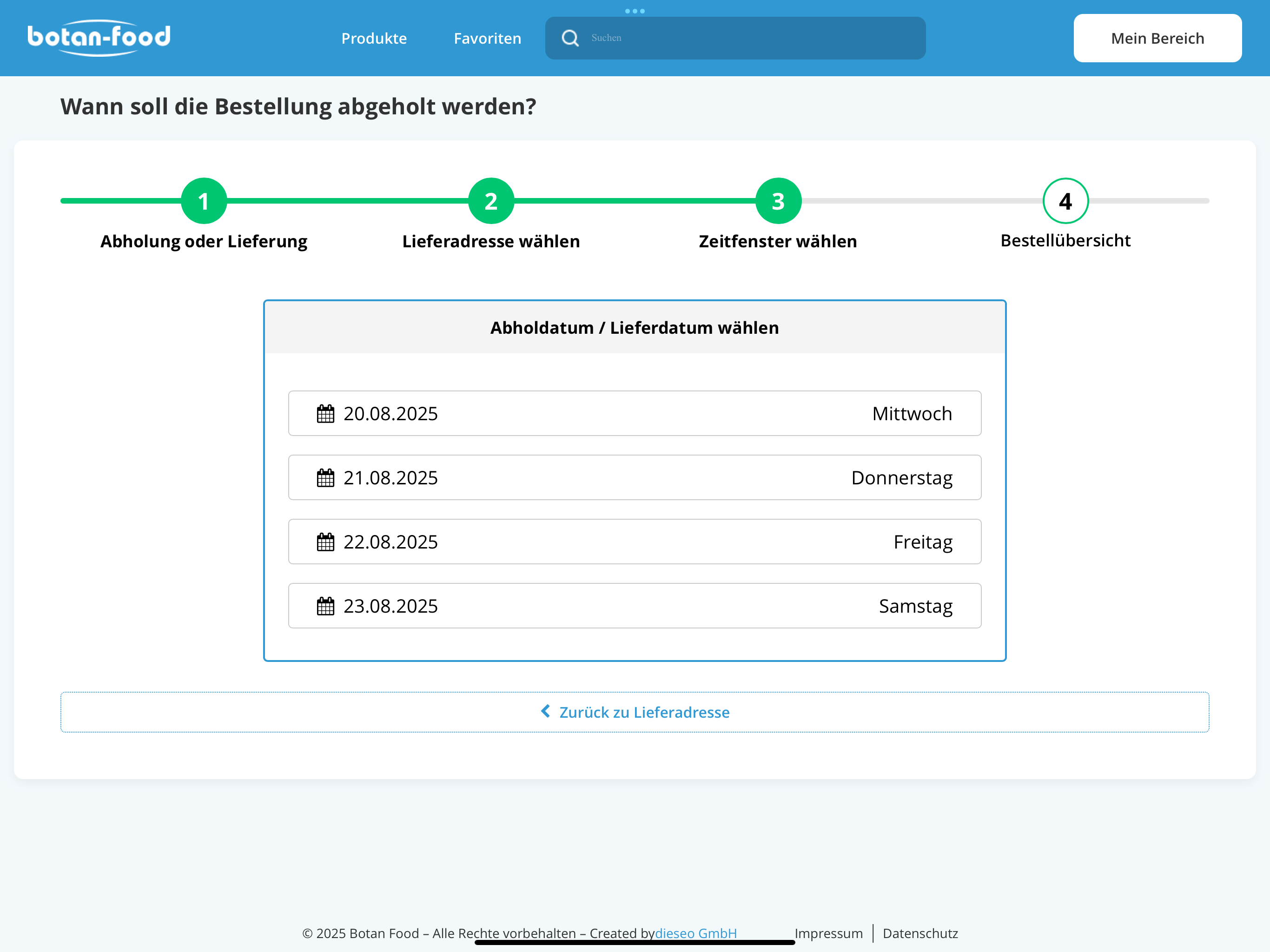This screenshot has height=952, width=1270.
Task: Open the Produkte menu
Action: pos(374,39)
